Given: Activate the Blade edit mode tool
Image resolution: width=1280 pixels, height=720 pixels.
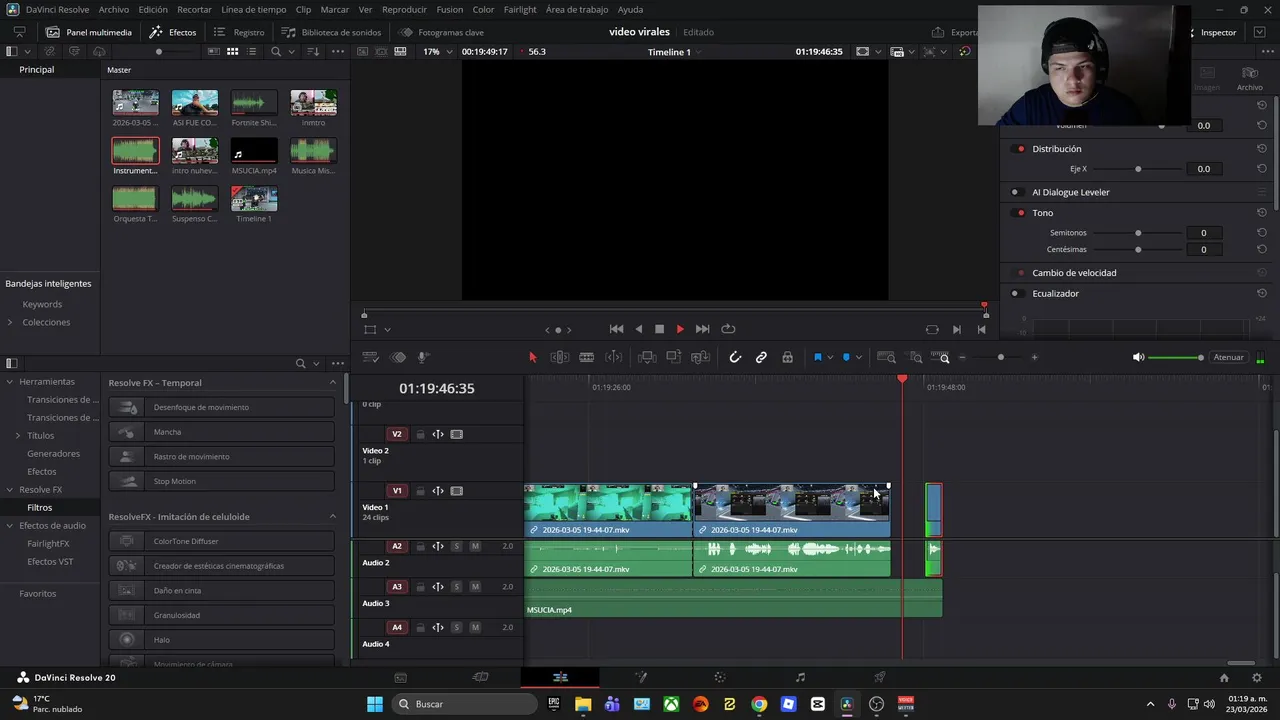Looking at the screenshot, I should [587, 357].
